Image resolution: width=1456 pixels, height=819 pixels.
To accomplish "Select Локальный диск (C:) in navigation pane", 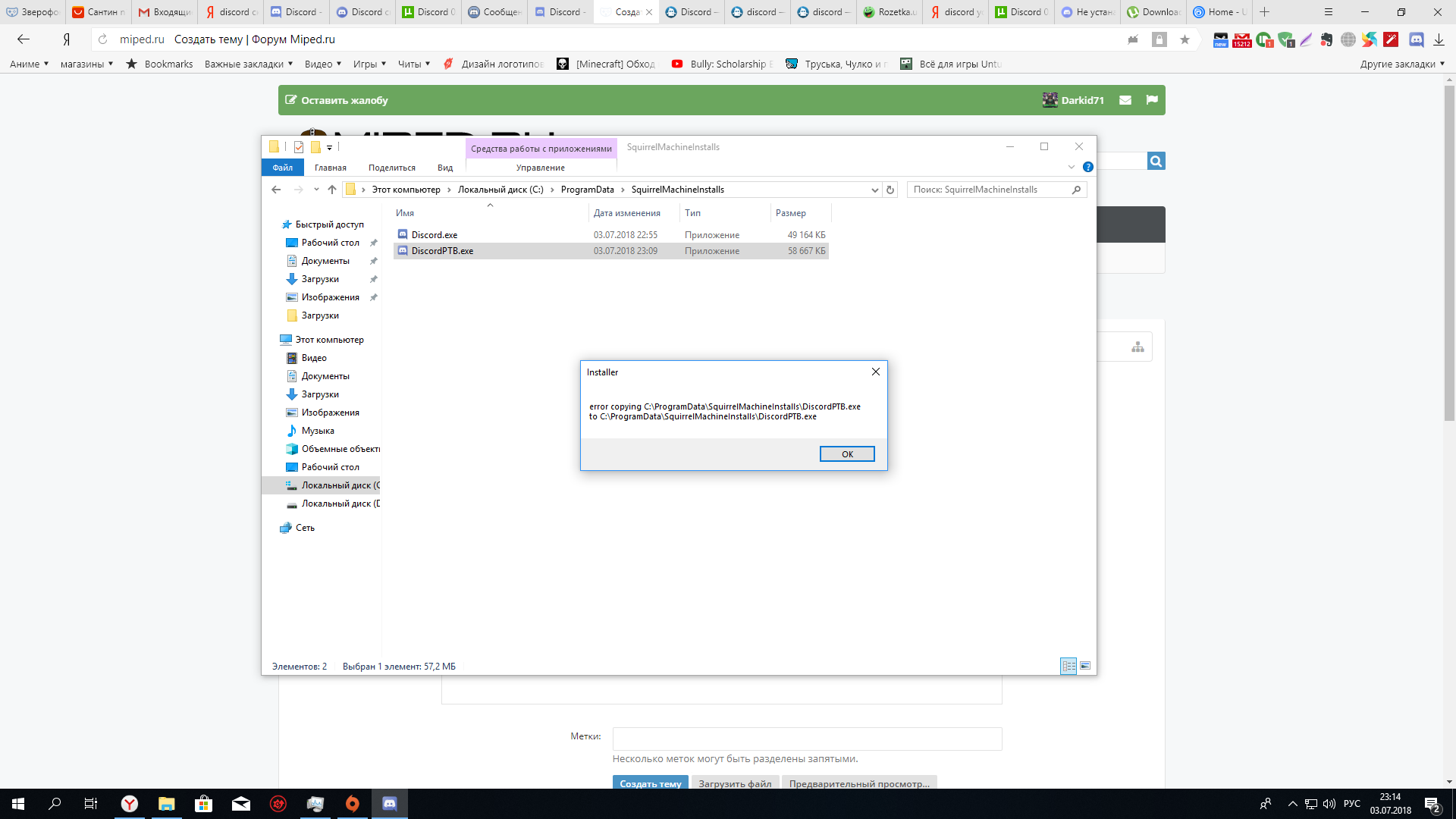I will pyautogui.click(x=333, y=485).
